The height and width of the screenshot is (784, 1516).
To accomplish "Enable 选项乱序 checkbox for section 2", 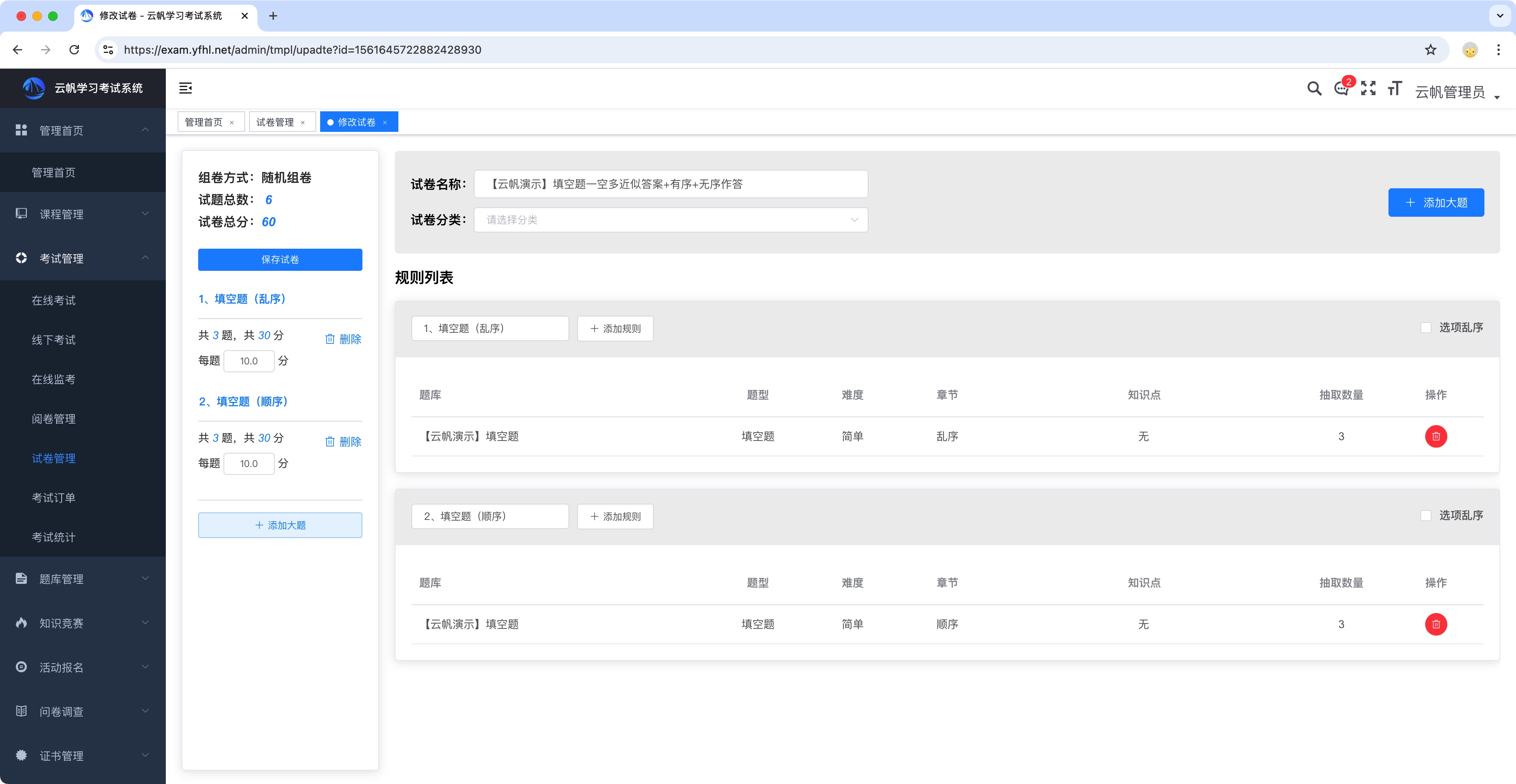I will pyautogui.click(x=1426, y=516).
